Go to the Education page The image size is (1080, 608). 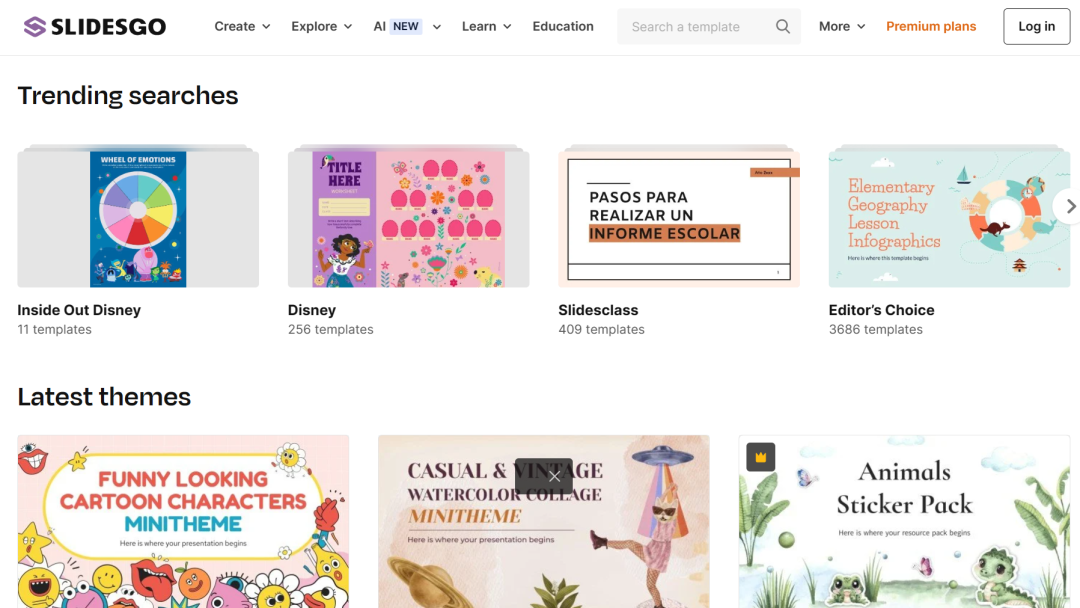coord(563,27)
